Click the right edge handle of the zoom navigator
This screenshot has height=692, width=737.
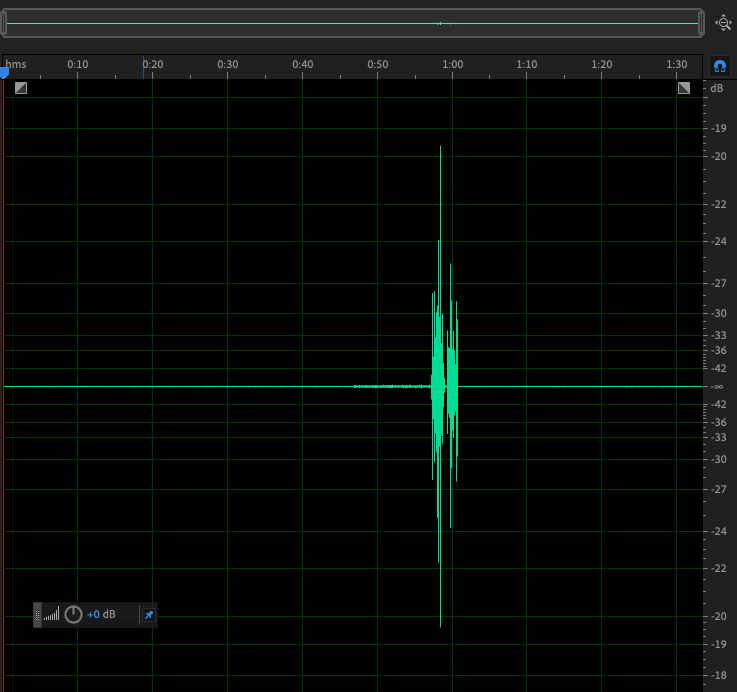point(701,22)
